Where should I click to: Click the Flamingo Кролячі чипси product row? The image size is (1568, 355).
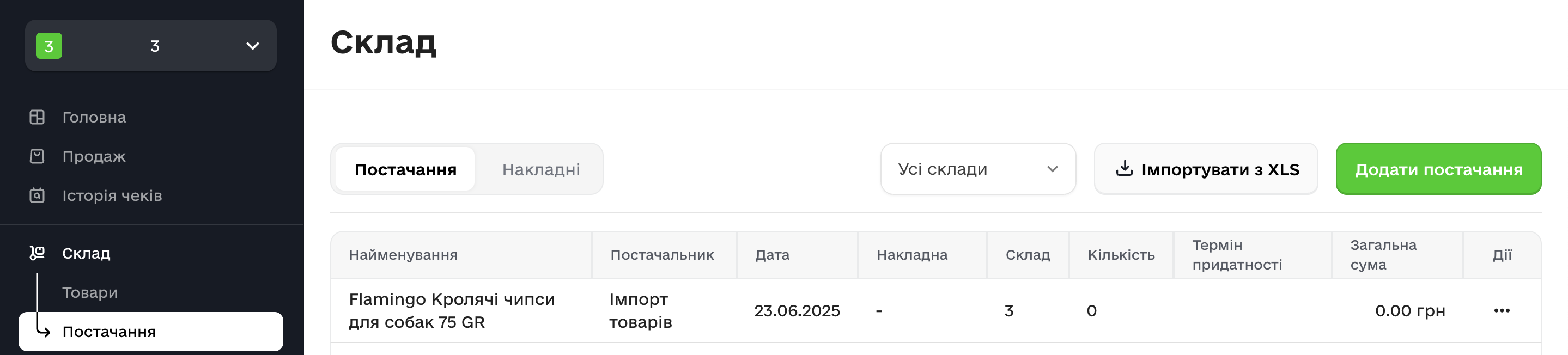[x=452, y=310]
